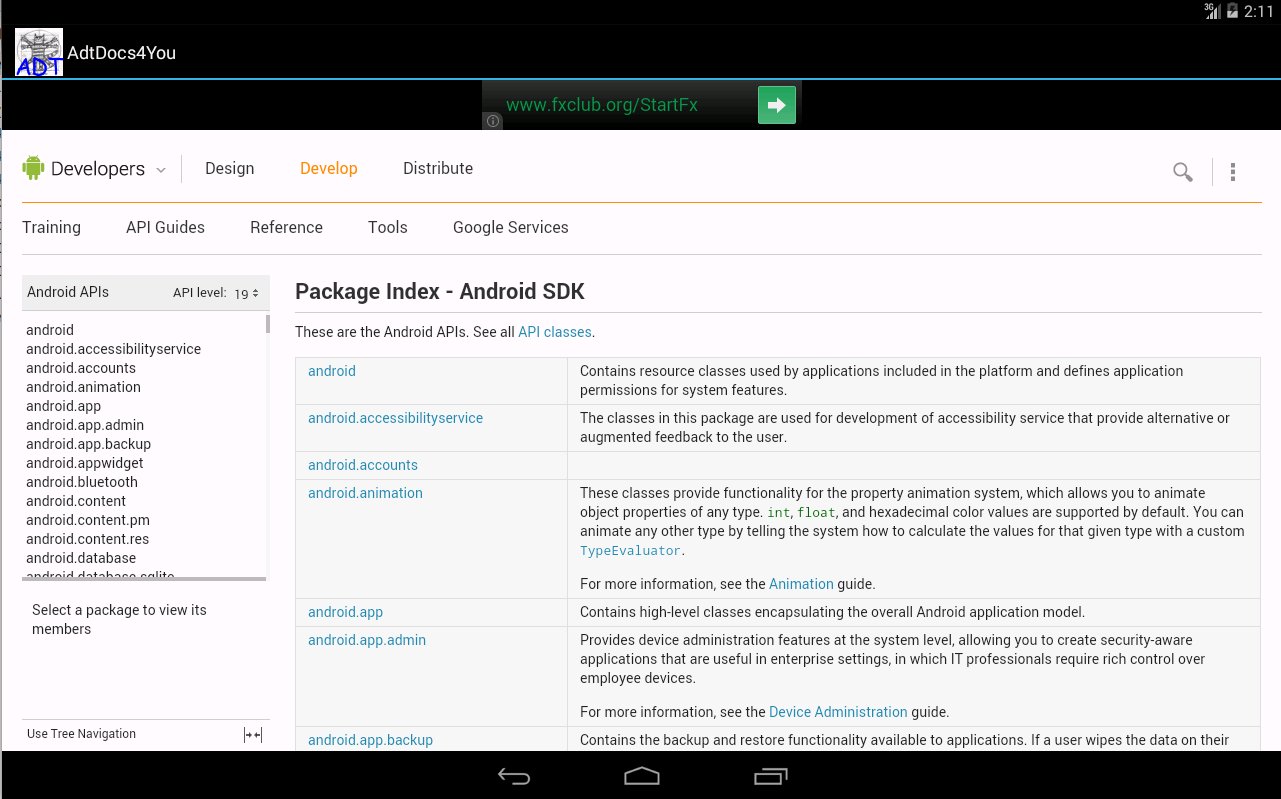The width and height of the screenshot is (1281, 799).
Task: Select android.animation in sidebar list
Action: click(83, 387)
